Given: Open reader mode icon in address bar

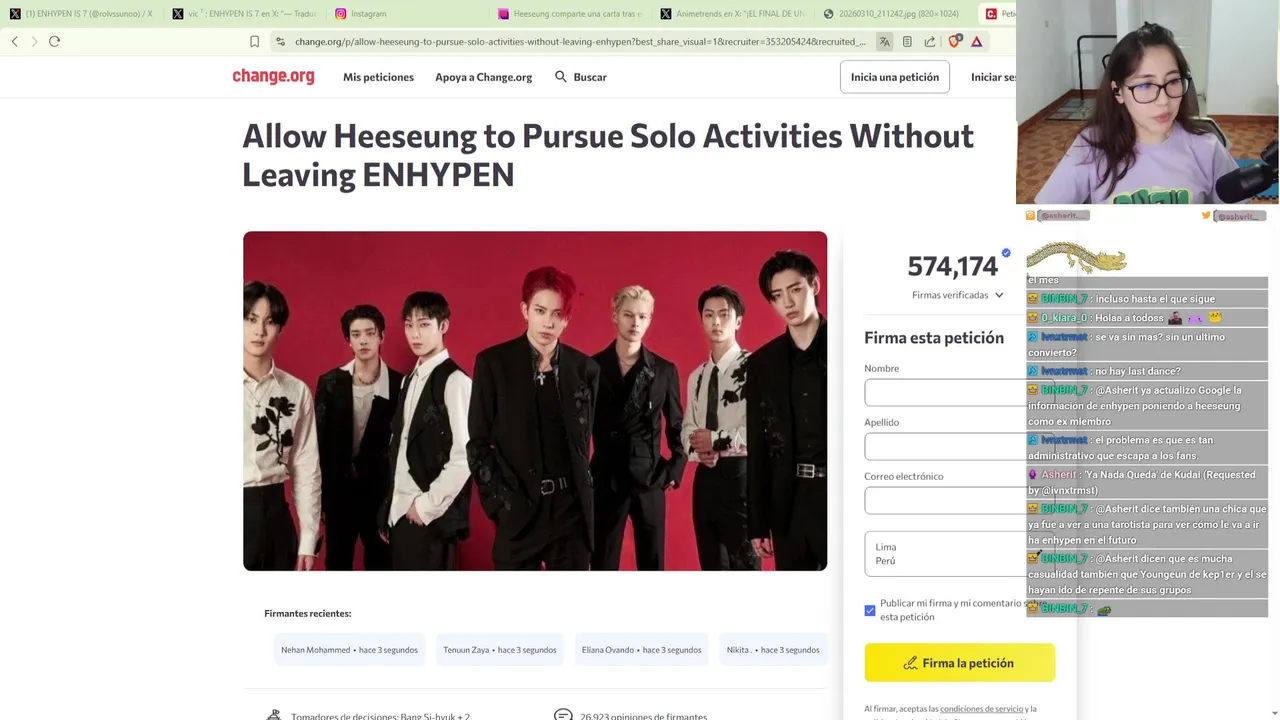Looking at the screenshot, I should pos(907,41).
